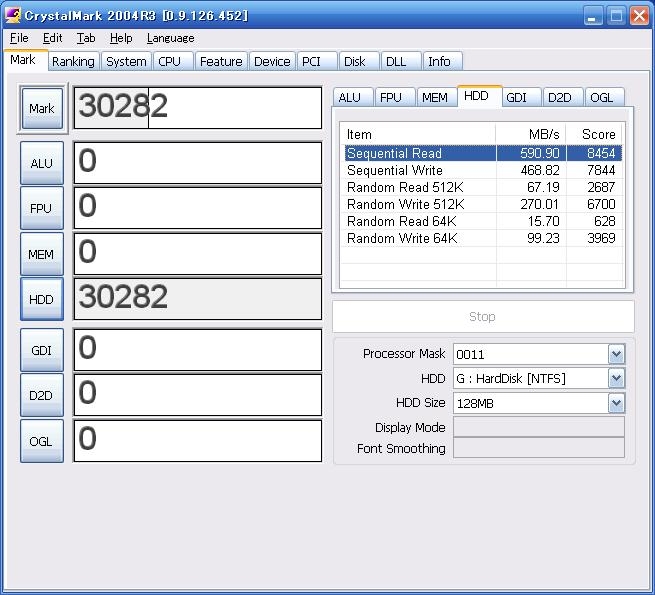Screen dimensions: 655x595
Task: Expand the Processor Mask dropdown
Action: [x=617, y=354]
